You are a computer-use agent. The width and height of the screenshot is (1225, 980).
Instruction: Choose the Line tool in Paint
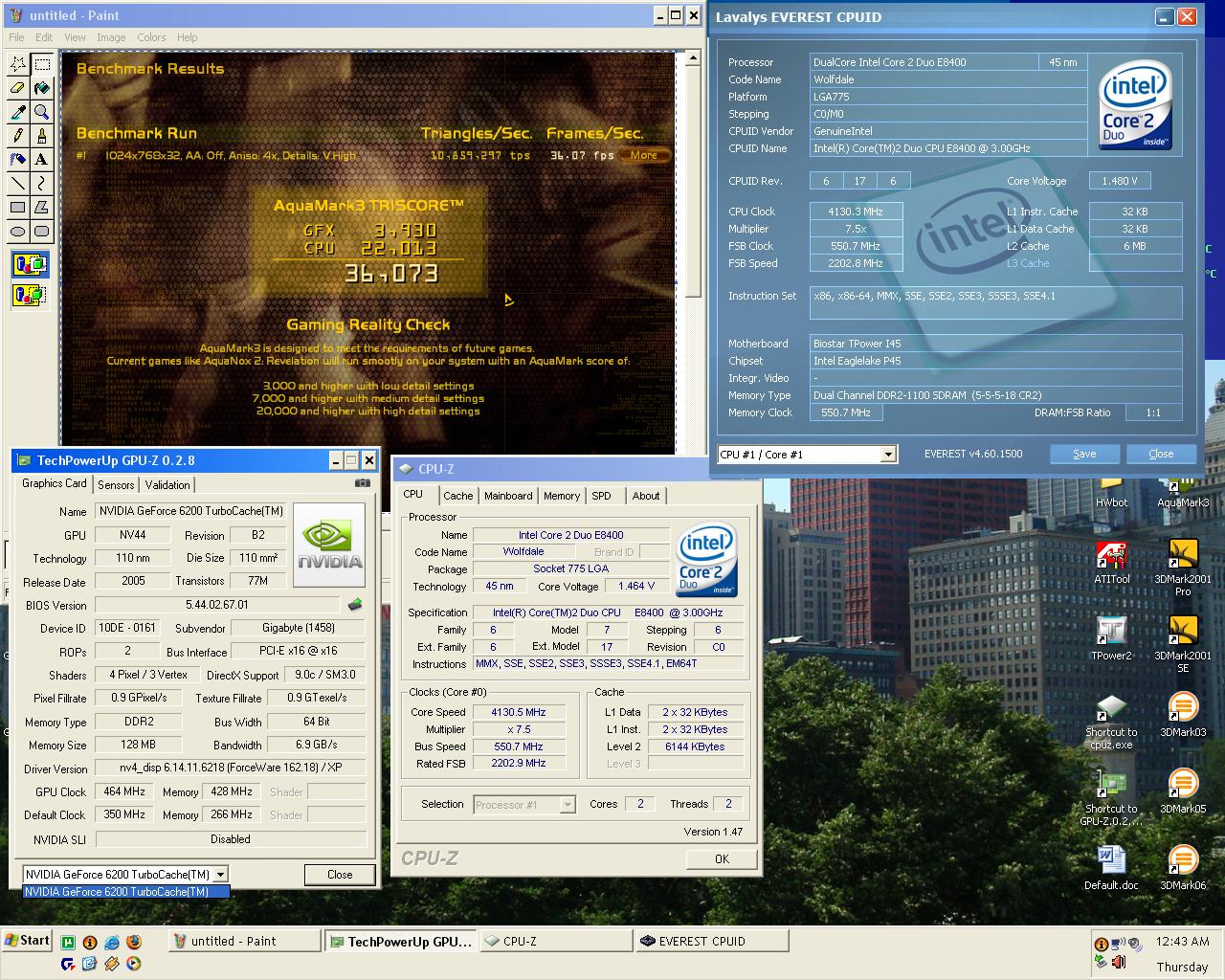click(x=18, y=184)
